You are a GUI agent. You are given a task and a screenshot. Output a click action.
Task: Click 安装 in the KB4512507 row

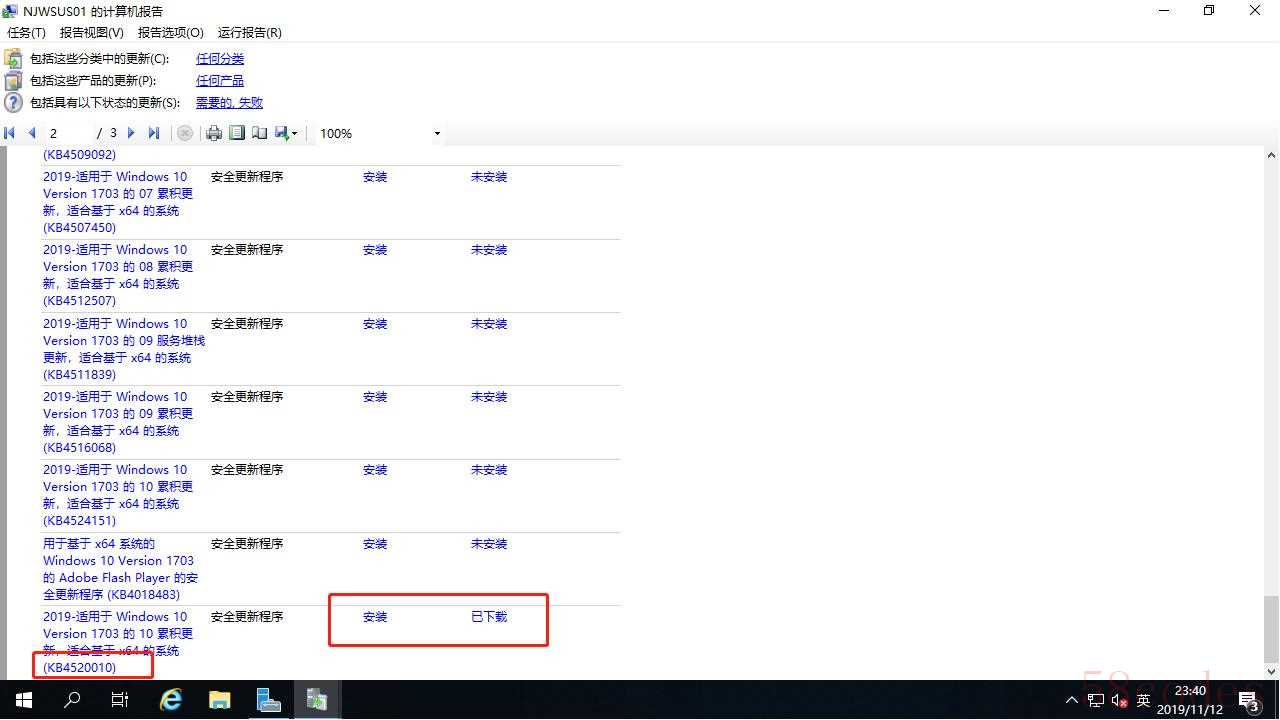coord(375,250)
